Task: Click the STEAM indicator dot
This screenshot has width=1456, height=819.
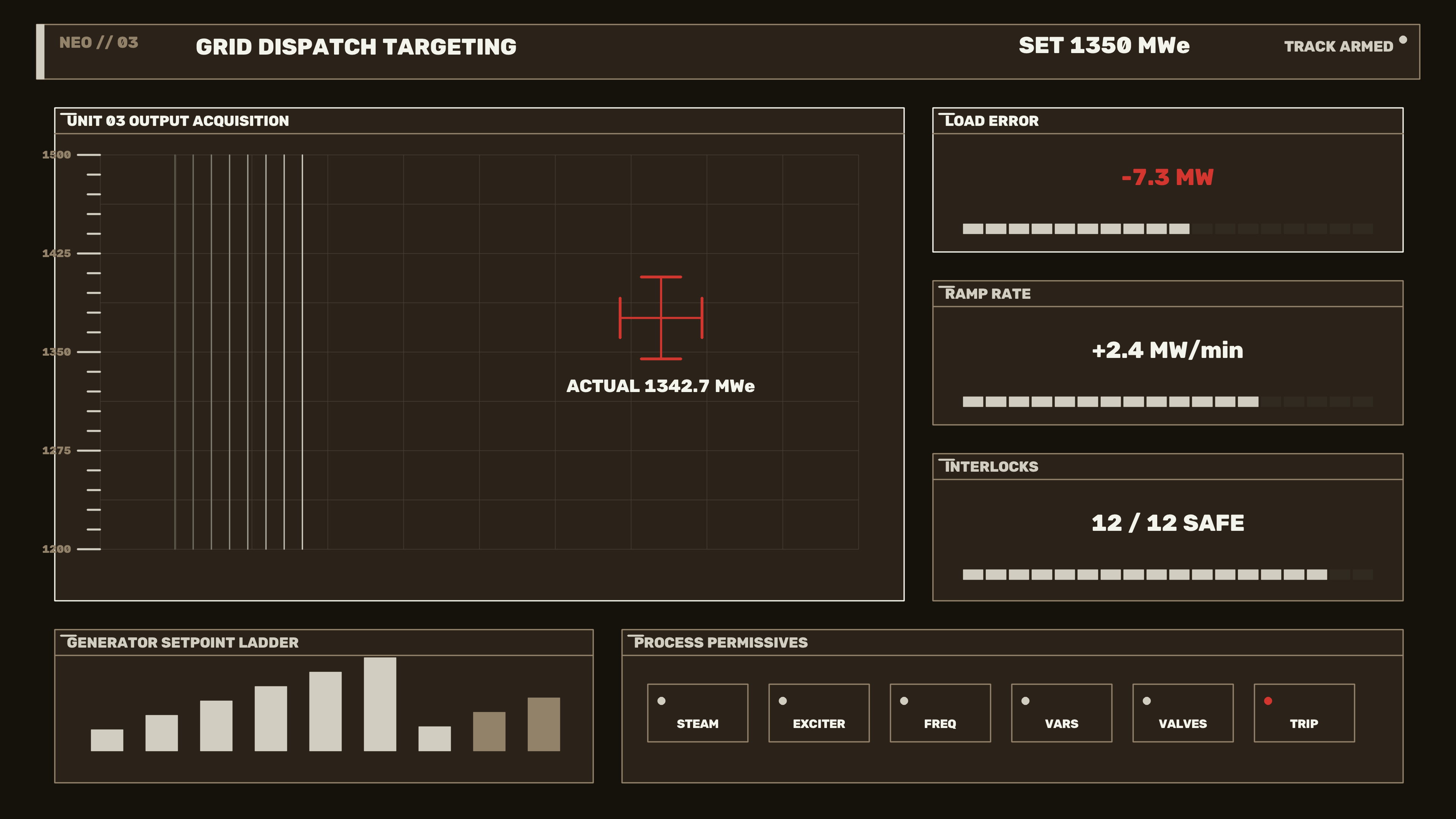Action: point(661,701)
